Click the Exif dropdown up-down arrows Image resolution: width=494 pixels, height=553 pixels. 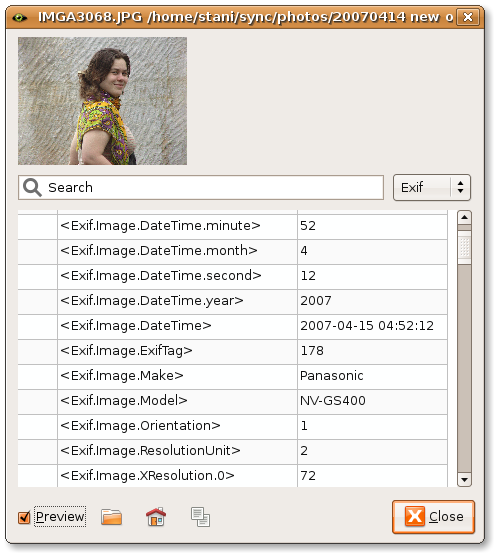coord(460,187)
